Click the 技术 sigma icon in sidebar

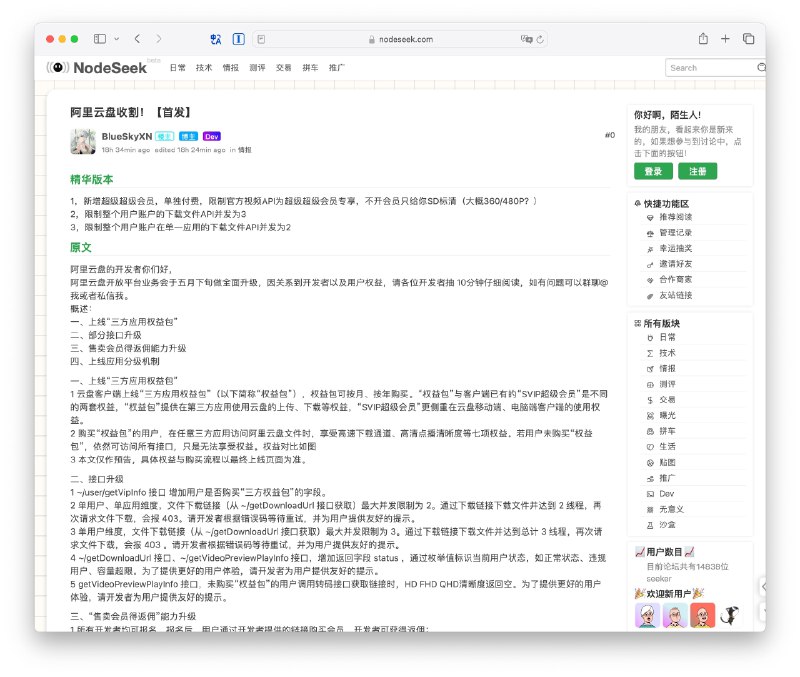[650, 354]
